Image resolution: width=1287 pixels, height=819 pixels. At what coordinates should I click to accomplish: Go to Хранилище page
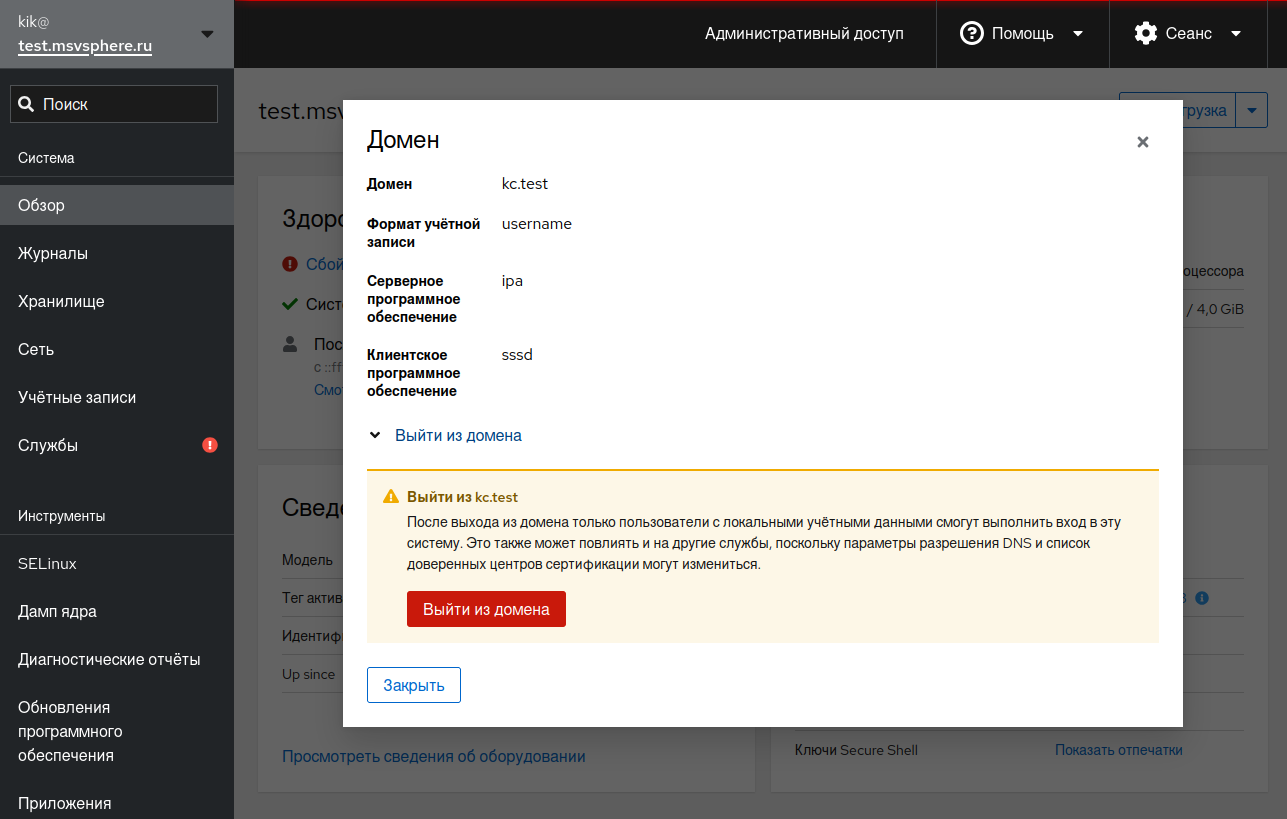point(61,301)
